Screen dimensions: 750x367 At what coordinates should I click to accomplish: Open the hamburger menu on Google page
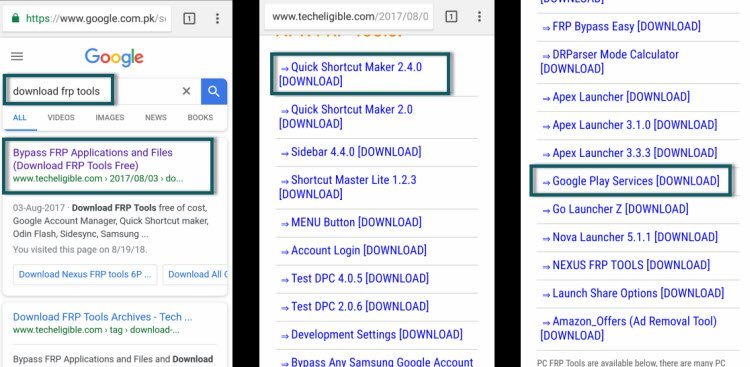pos(17,56)
